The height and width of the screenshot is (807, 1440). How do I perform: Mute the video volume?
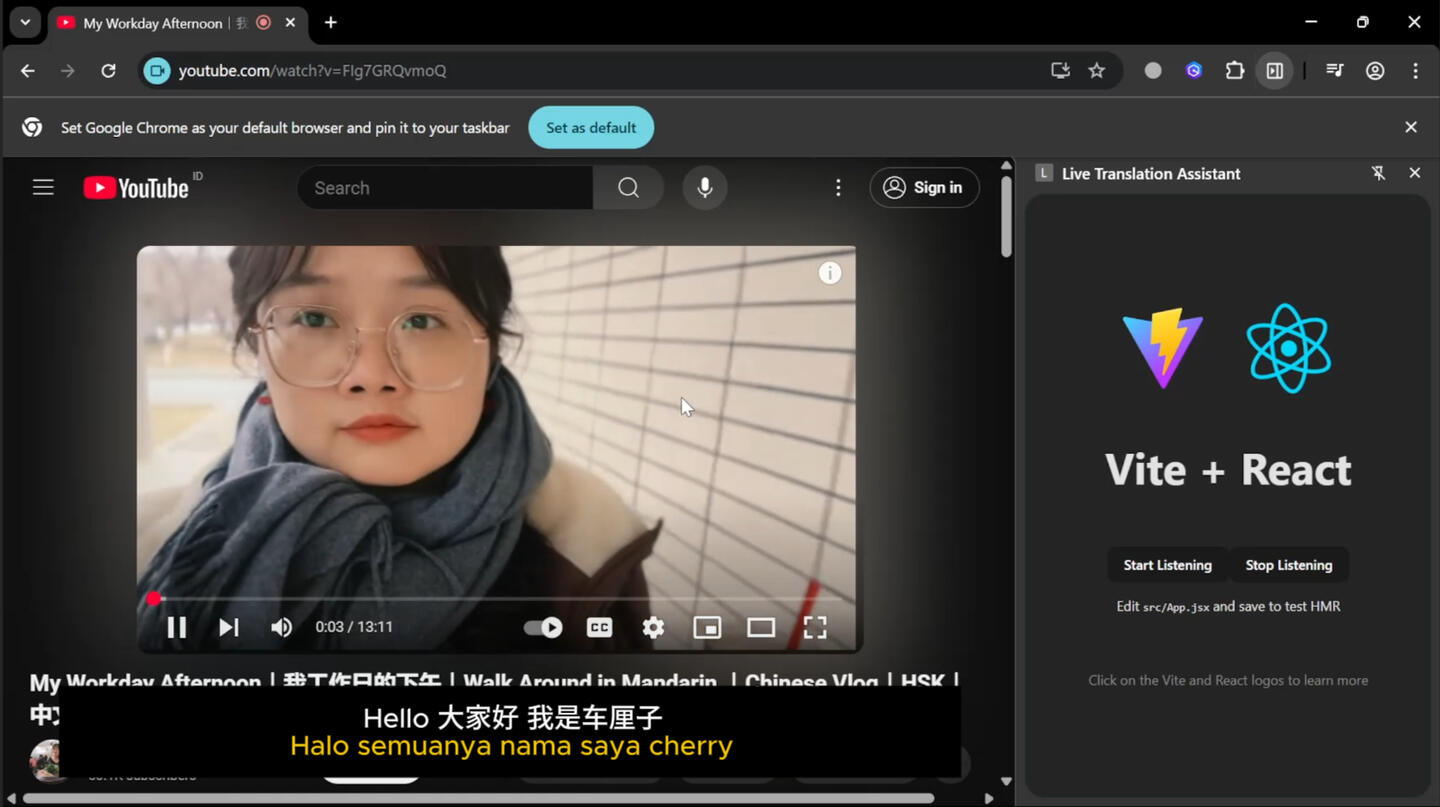281,627
